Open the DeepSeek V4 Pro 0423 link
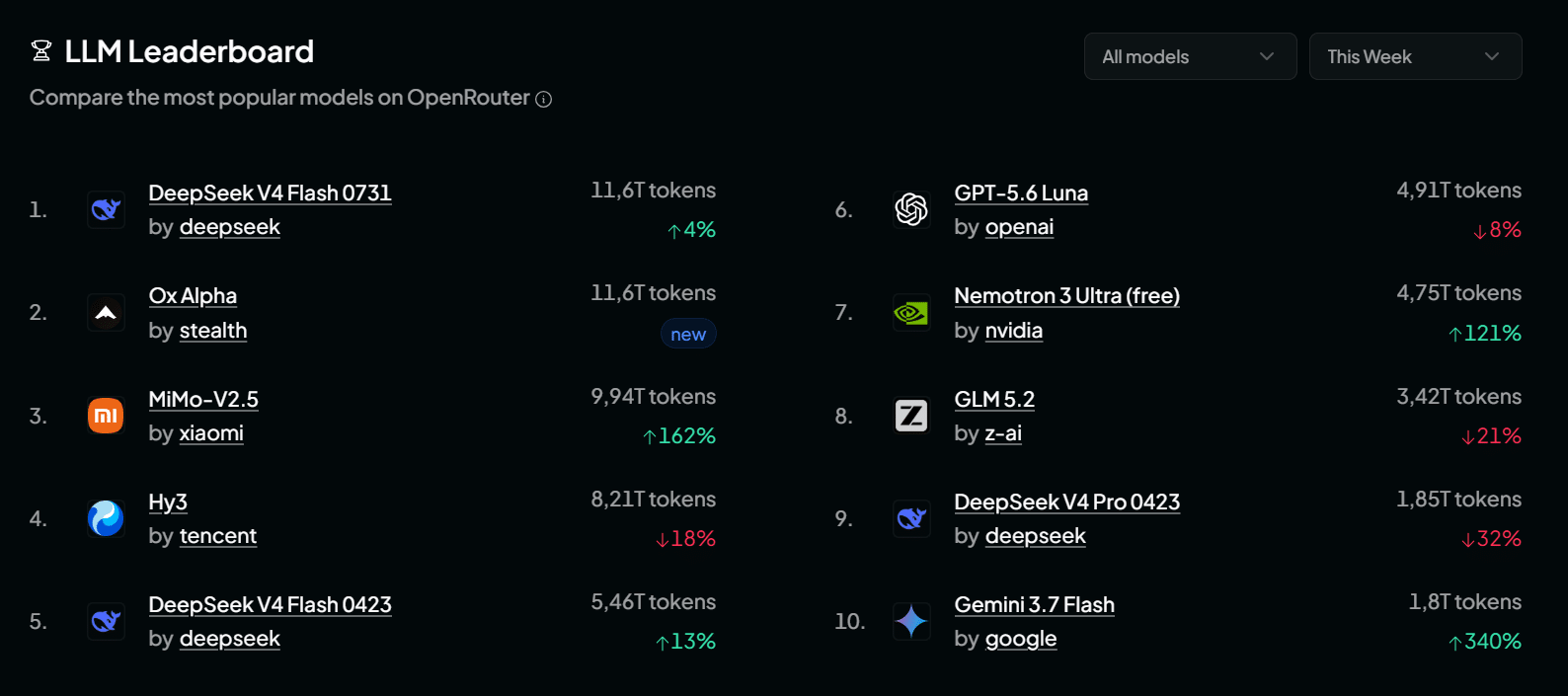This screenshot has width=1568, height=696. [1066, 503]
